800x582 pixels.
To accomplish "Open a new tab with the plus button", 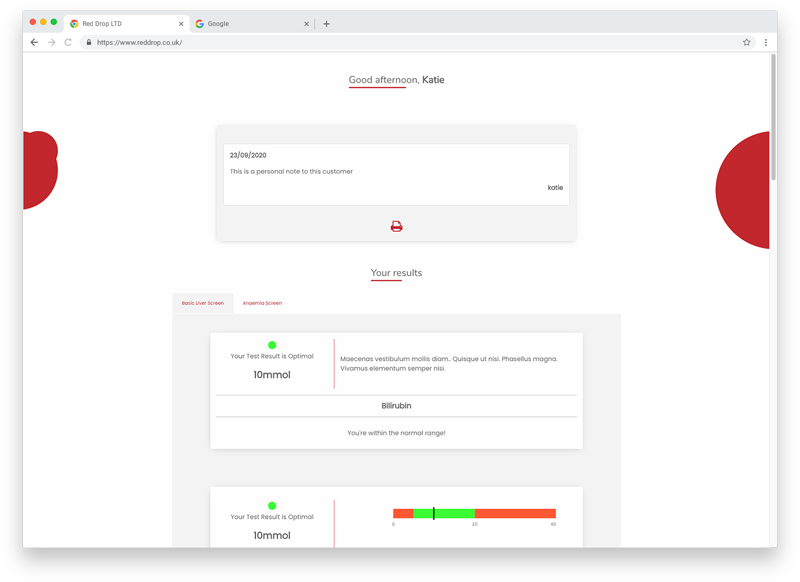I will pos(327,23).
